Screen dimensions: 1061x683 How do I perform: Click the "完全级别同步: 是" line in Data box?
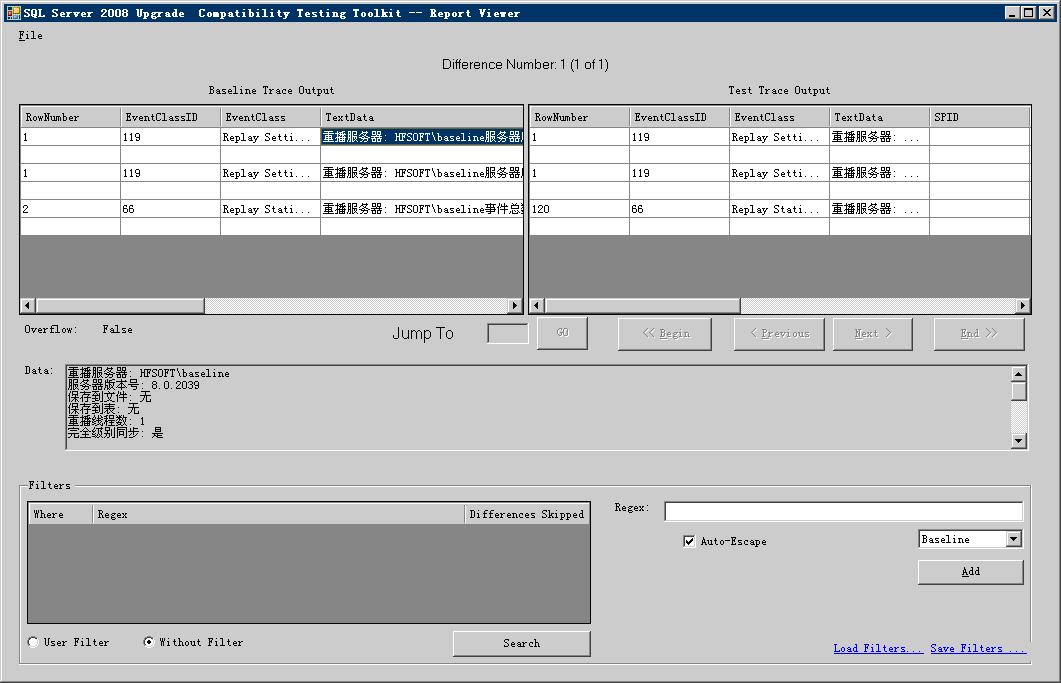[x=115, y=433]
